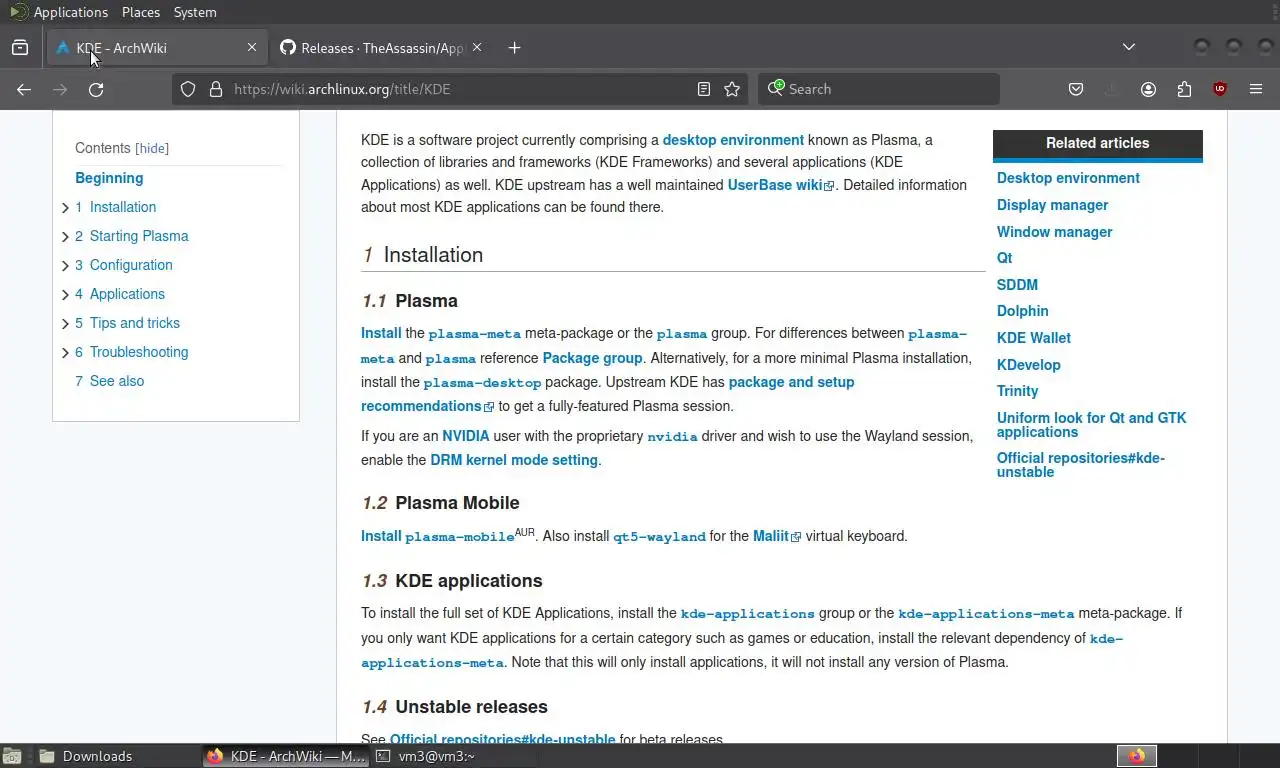1280x768 pixels.
Task: Open Save to Pocket icon
Action: coord(1076,89)
